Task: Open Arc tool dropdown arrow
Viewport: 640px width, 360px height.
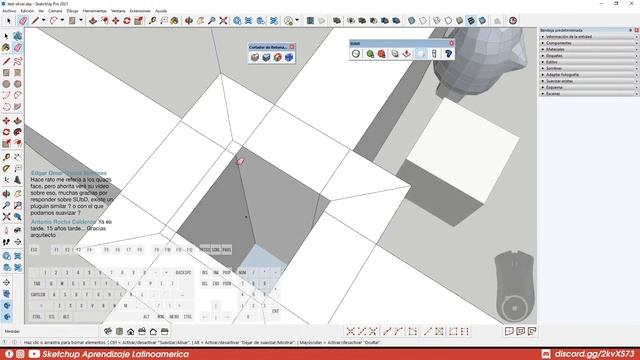Action: (62, 20)
